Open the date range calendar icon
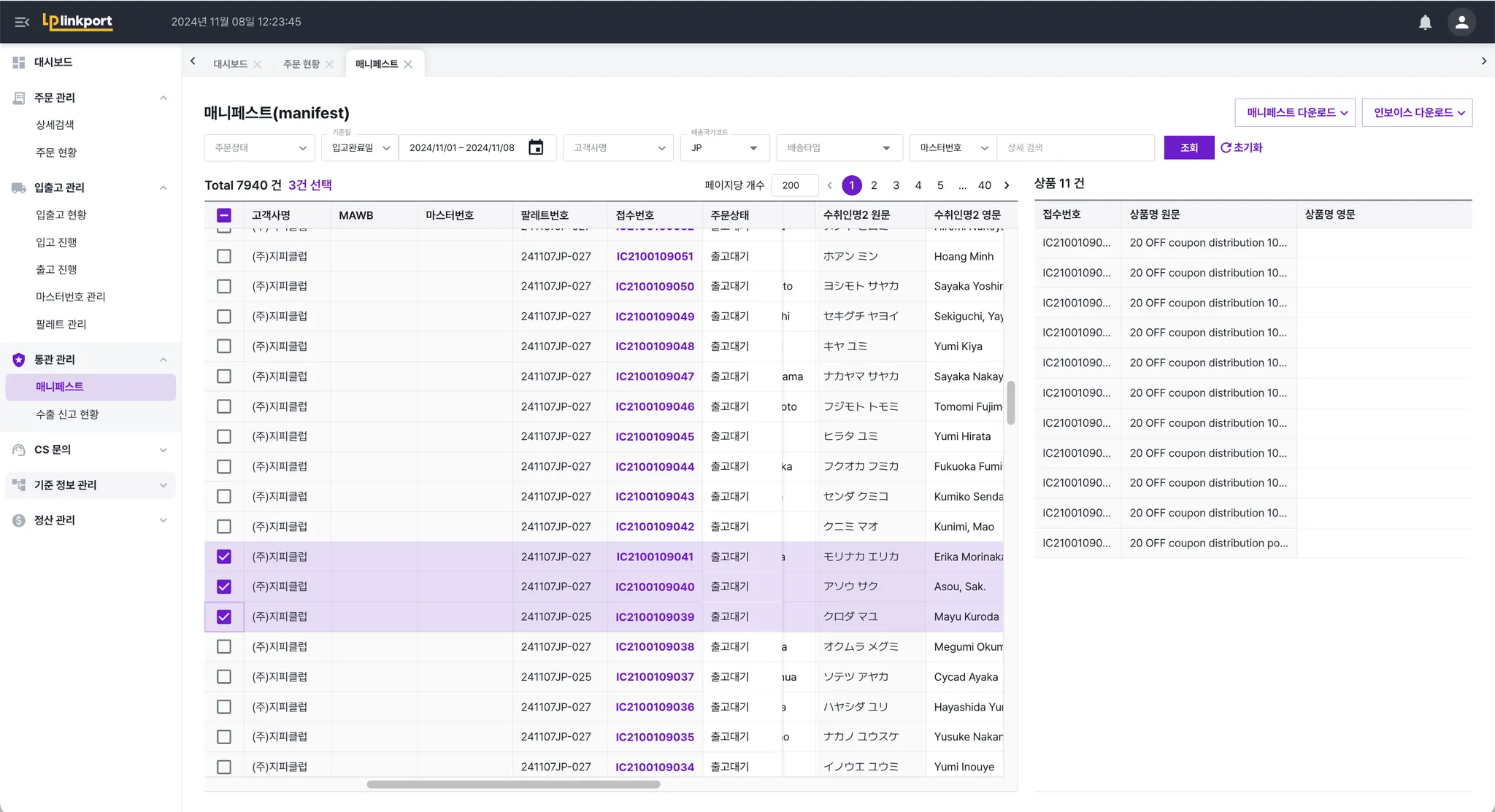The width and height of the screenshot is (1495, 812). coord(536,147)
